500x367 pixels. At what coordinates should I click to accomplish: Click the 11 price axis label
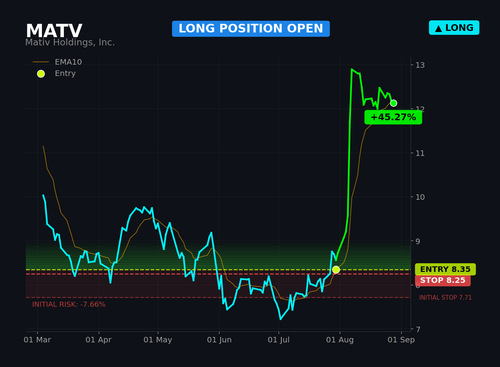[x=420, y=153]
